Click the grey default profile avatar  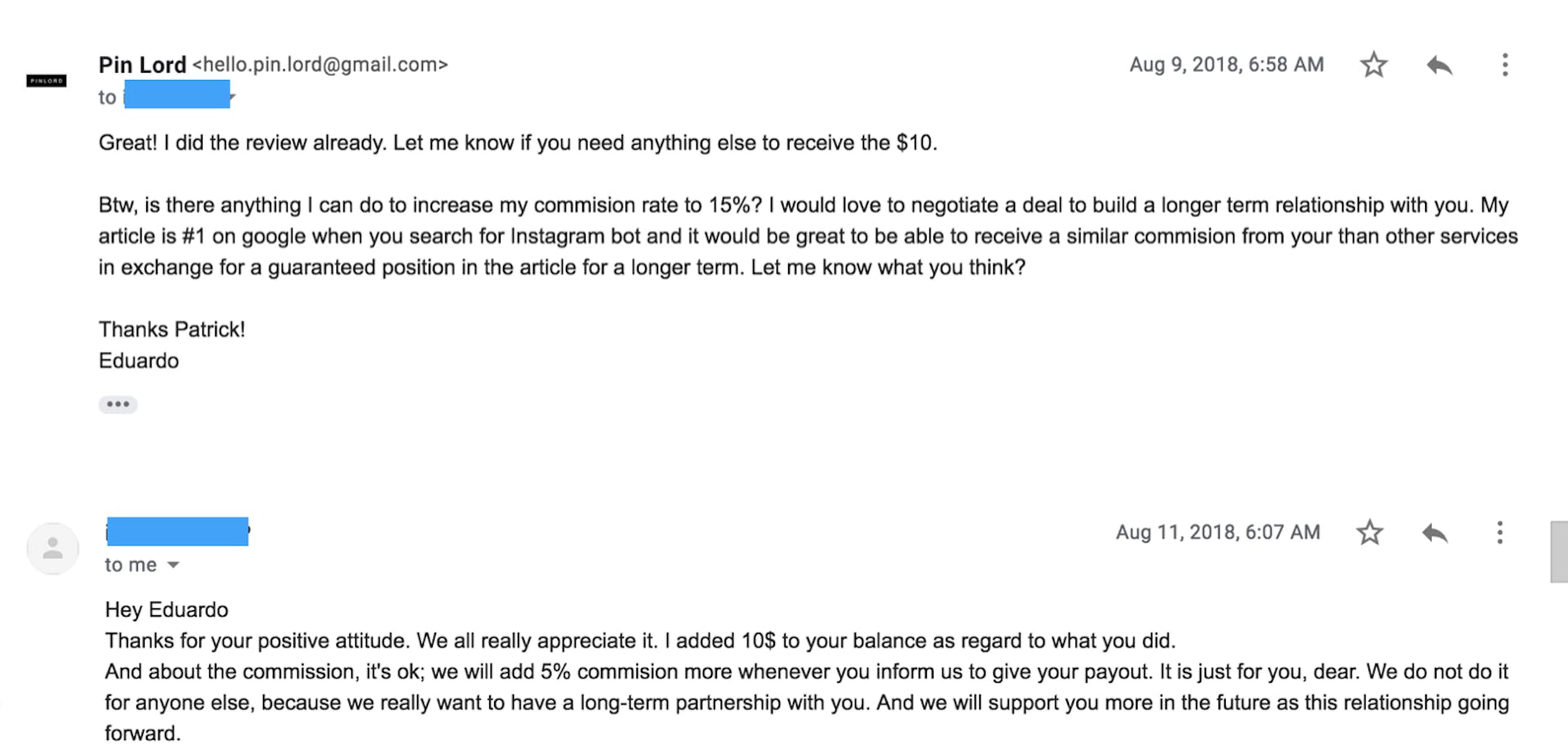[x=53, y=548]
